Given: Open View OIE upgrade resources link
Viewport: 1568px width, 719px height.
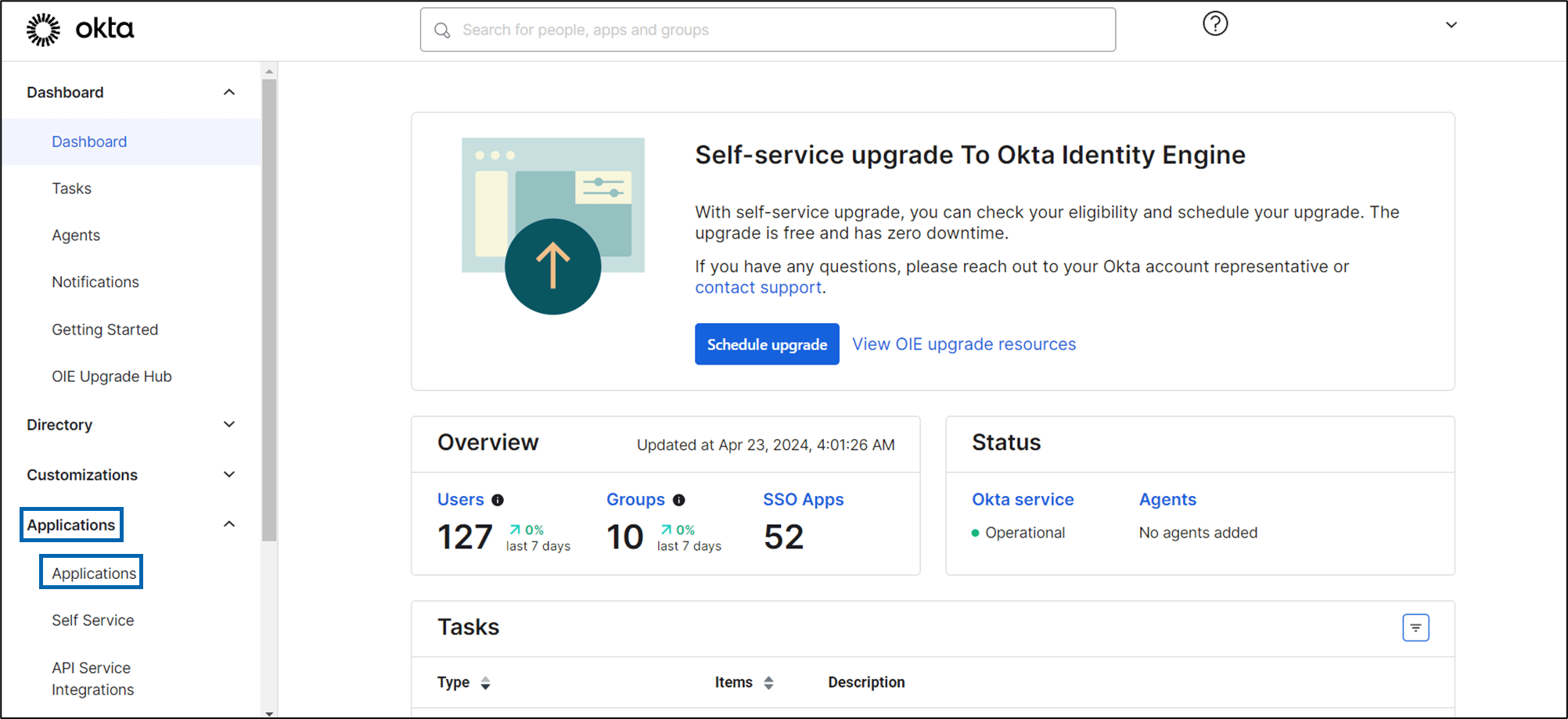Looking at the screenshot, I should tap(964, 344).
